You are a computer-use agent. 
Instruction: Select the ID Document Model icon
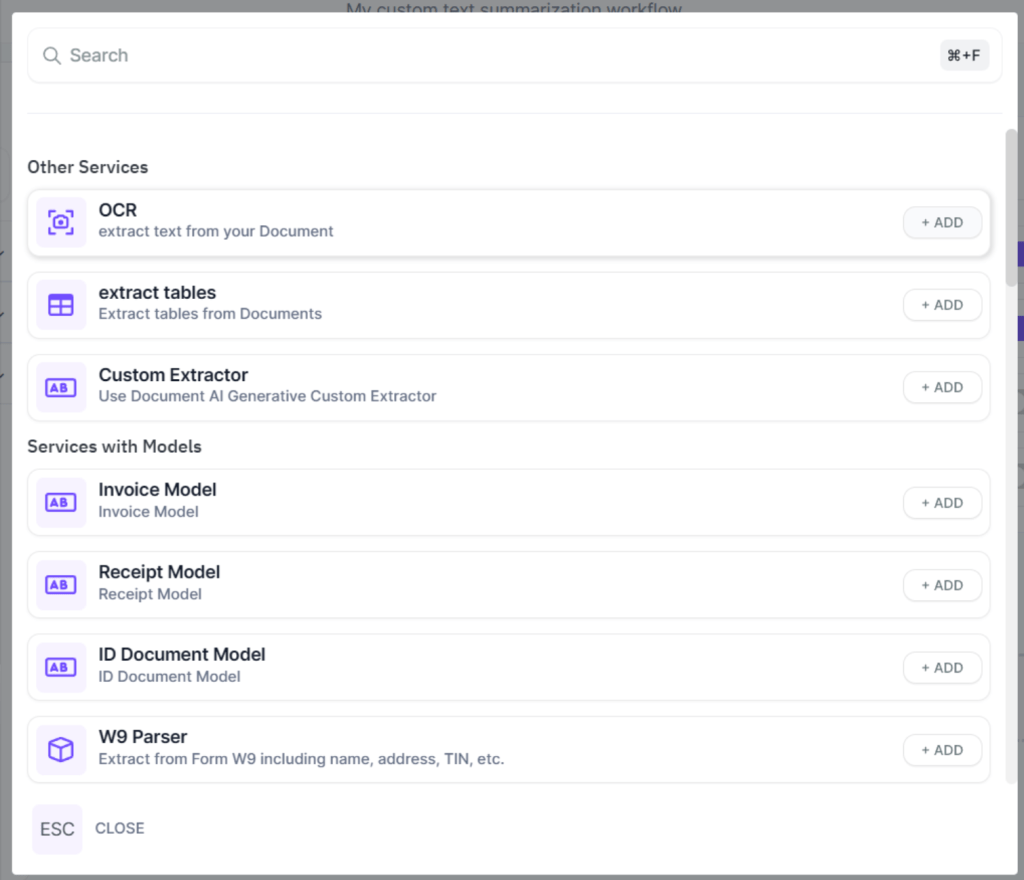pos(60,667)
